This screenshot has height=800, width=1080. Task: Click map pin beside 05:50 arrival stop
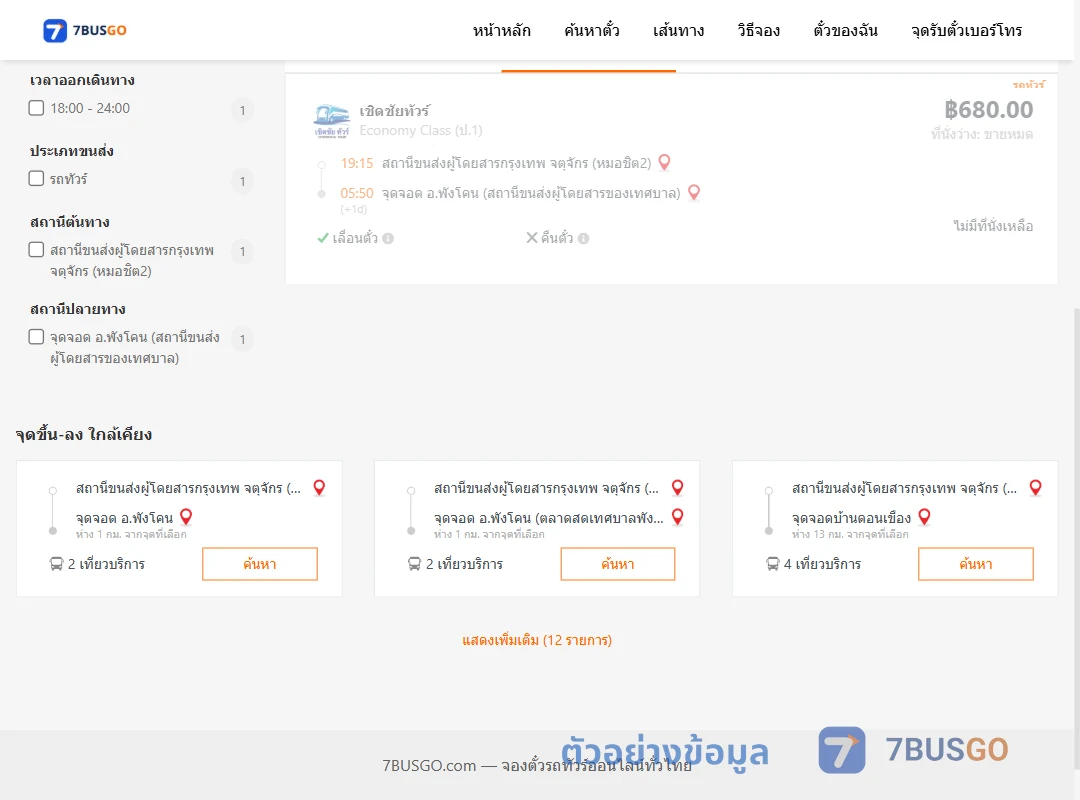click(694, 192)
